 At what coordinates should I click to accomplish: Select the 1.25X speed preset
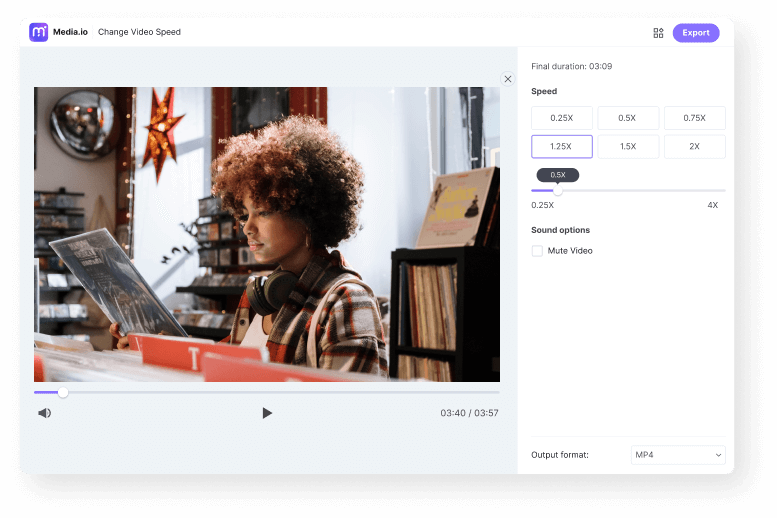(561, 147)
